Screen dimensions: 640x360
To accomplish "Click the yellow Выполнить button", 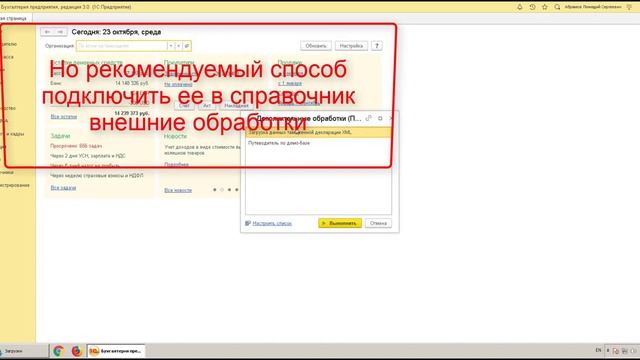I will (340, 223).
